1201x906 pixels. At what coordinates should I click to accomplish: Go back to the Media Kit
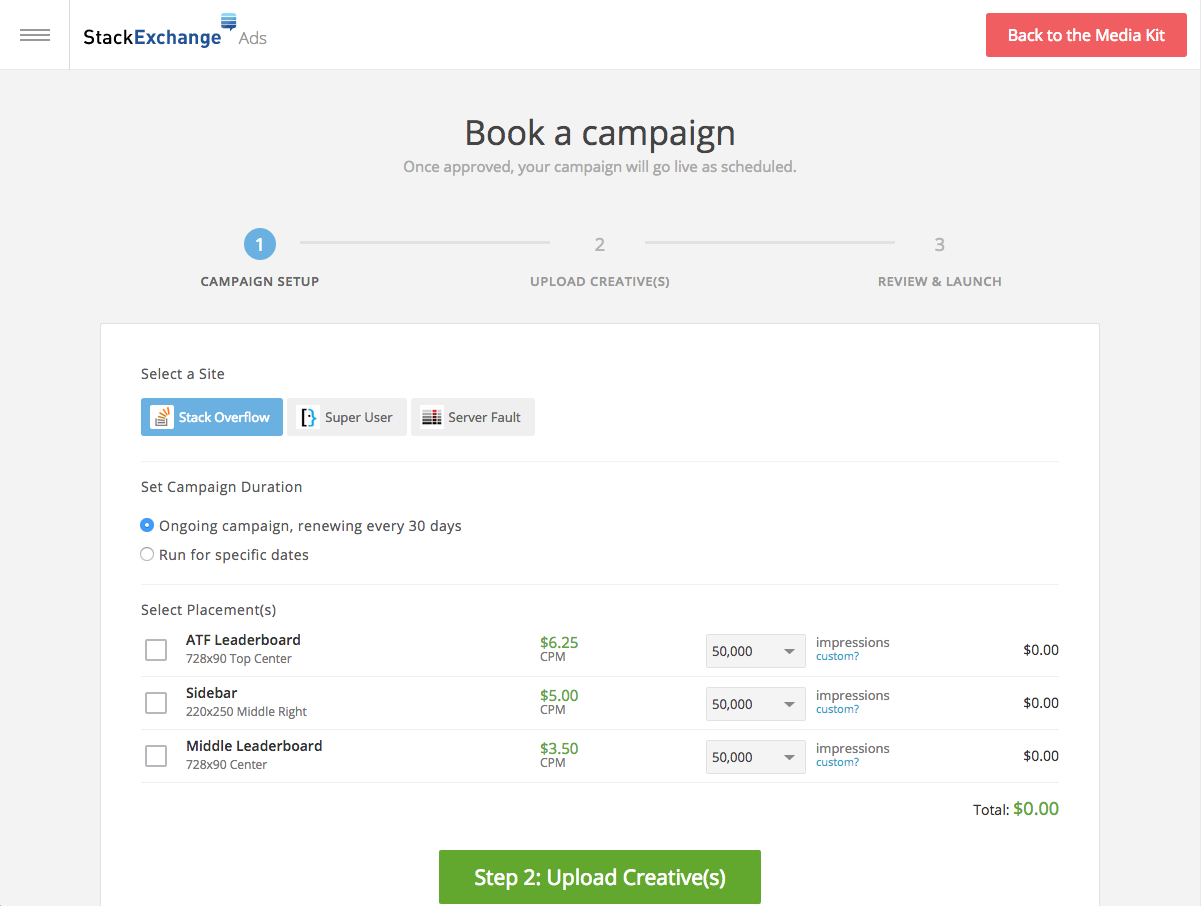click(1086, 35)
